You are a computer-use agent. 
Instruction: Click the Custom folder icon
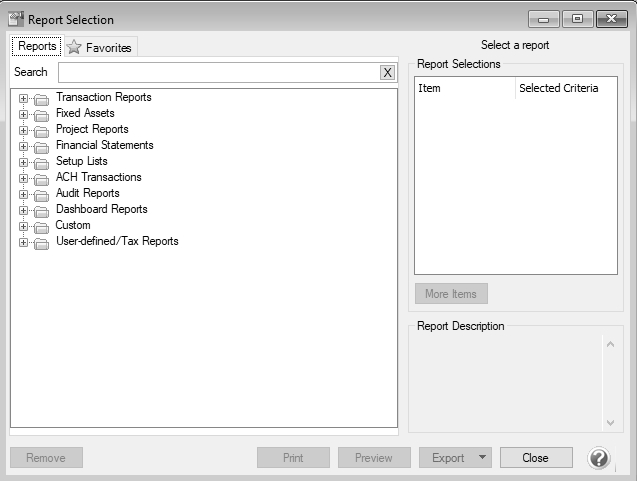pos(41,227)
